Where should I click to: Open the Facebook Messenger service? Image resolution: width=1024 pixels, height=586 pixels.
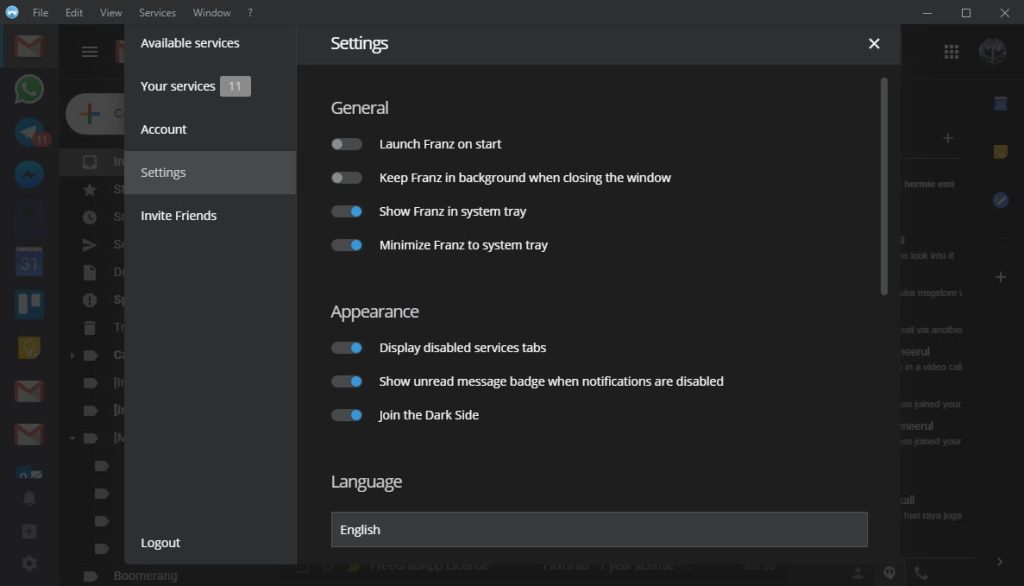pos(29,176)
